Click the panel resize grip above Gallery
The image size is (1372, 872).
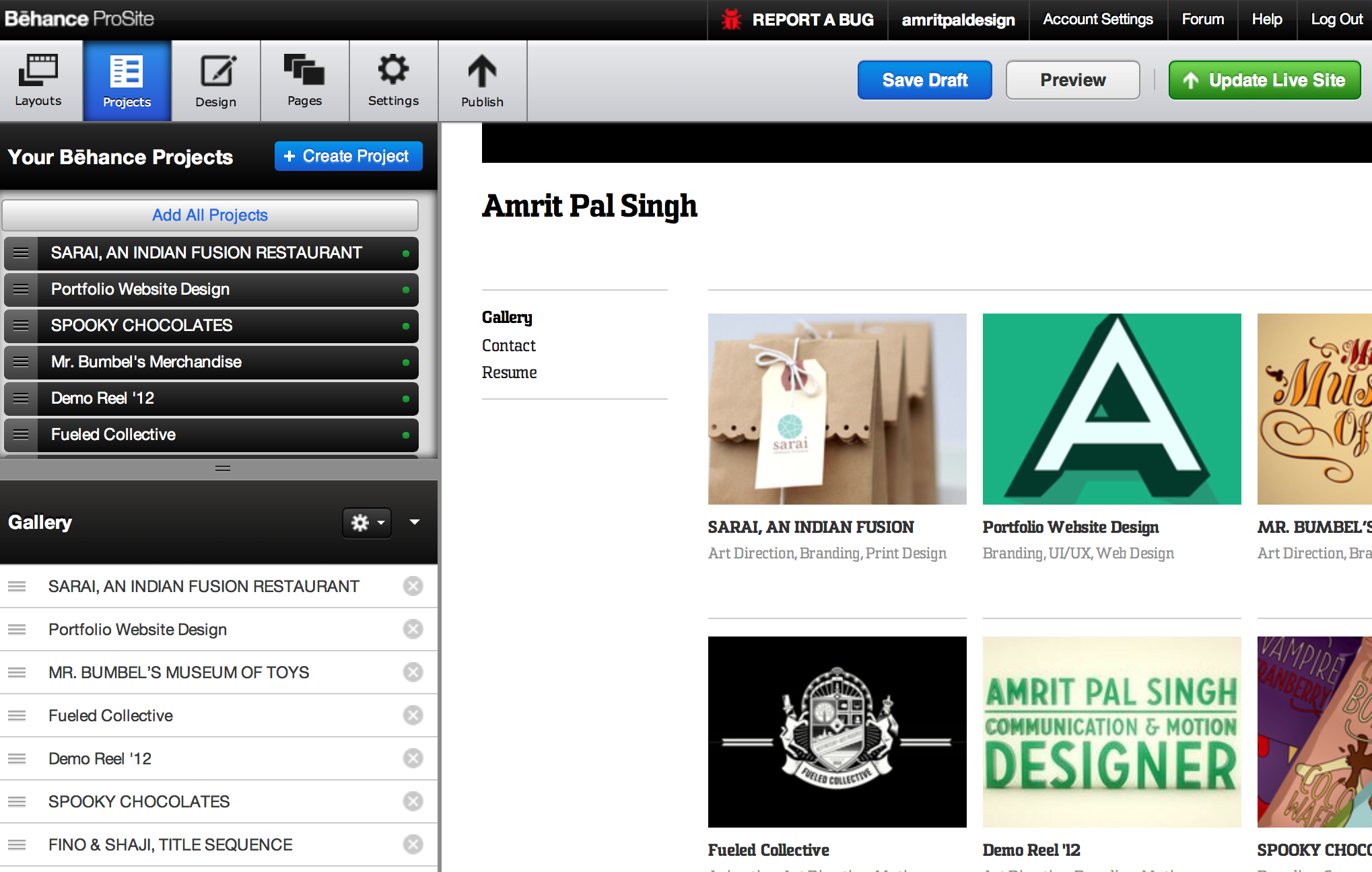click(223, 468)
